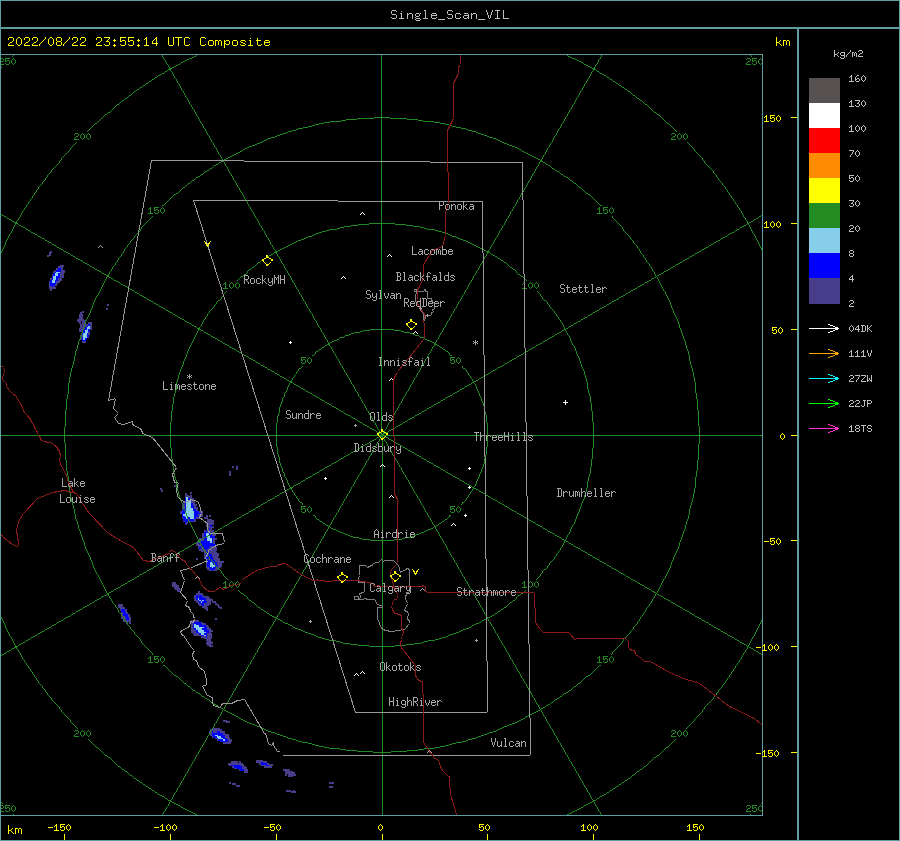Click the Stettler city label

[583, 289]
